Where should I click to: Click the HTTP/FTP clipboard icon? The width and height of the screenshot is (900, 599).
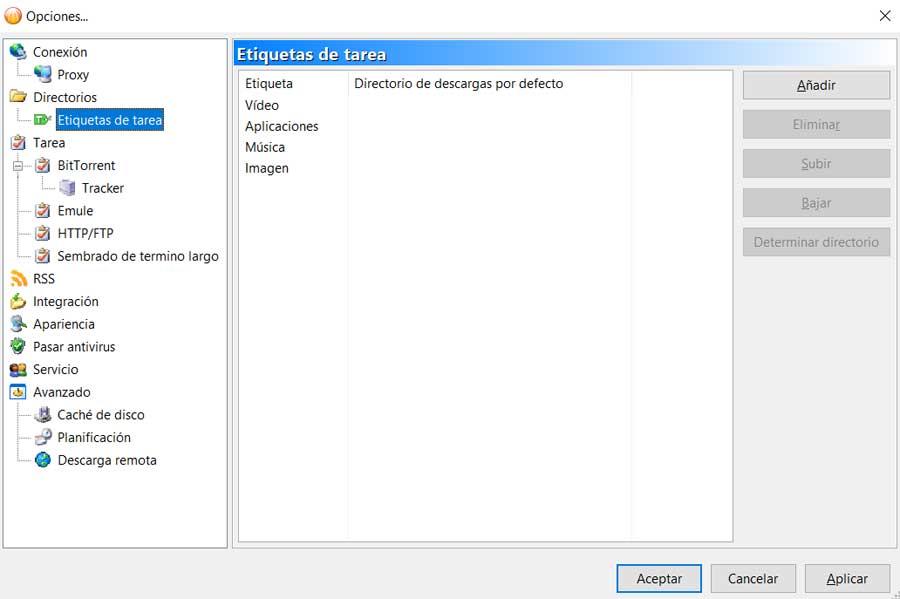(x=42, y=233)
